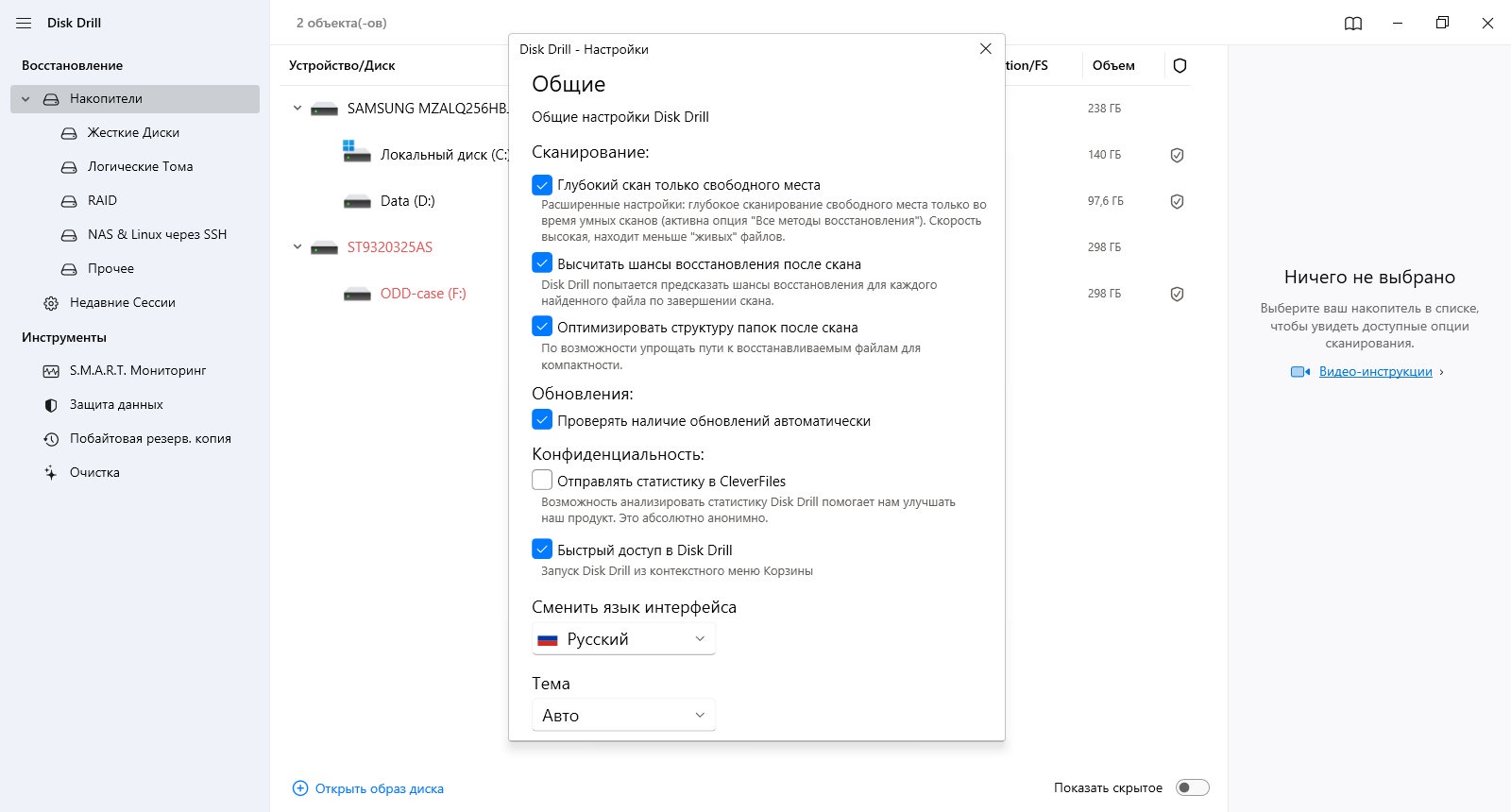Screen dimensions: 1511x812
Task: Uncheck Глубокий скан только свободного места
Action: (x=542, y=185)
